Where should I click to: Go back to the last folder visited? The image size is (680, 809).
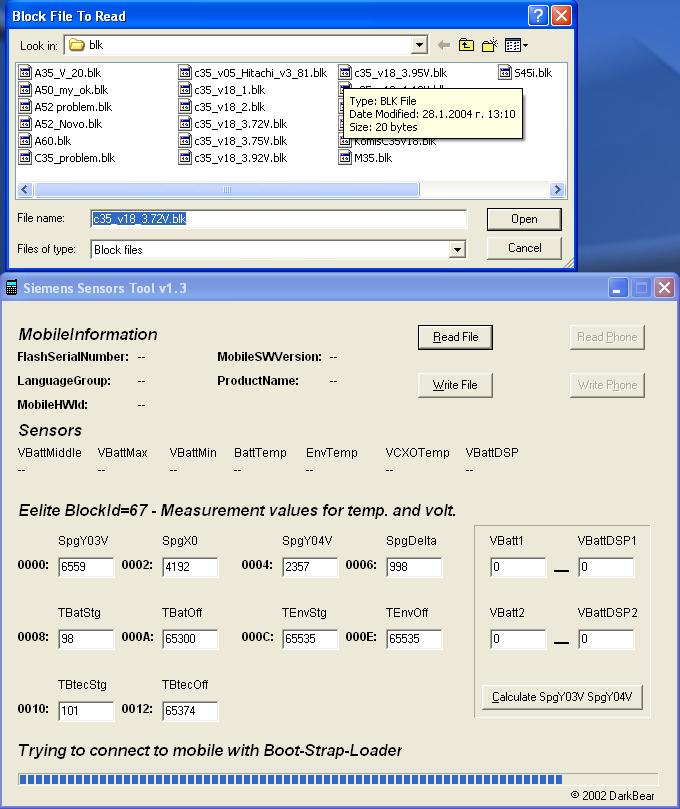coord(444,45)
